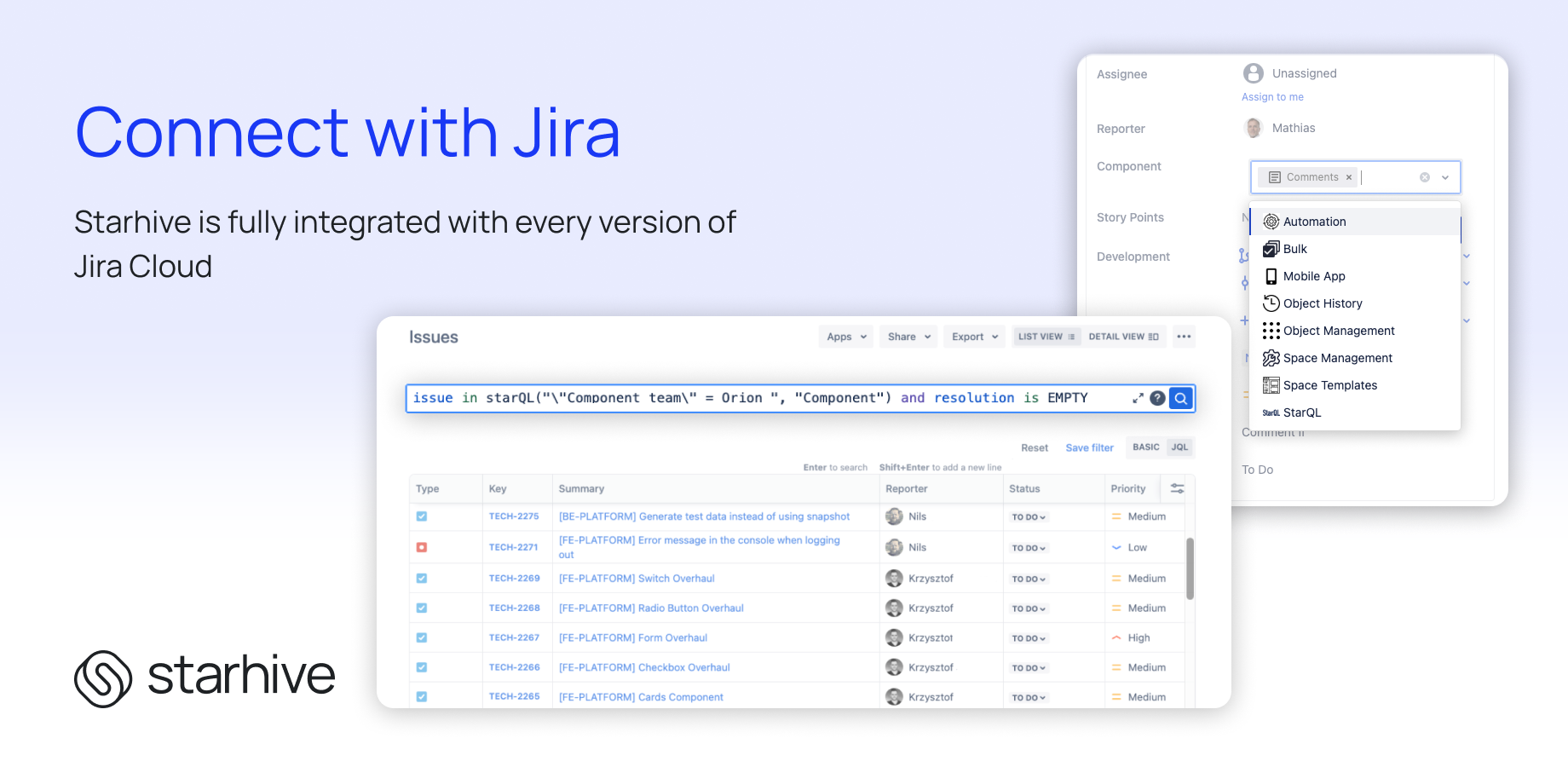
Task: Click the Unassigned assignee avatar
Action: pyautogui.click(x=1254, y=73)
